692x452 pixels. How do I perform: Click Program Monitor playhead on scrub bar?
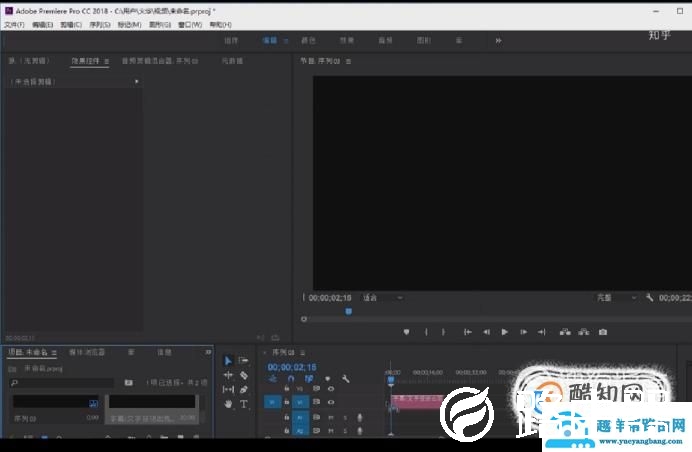tap(348, 312)
